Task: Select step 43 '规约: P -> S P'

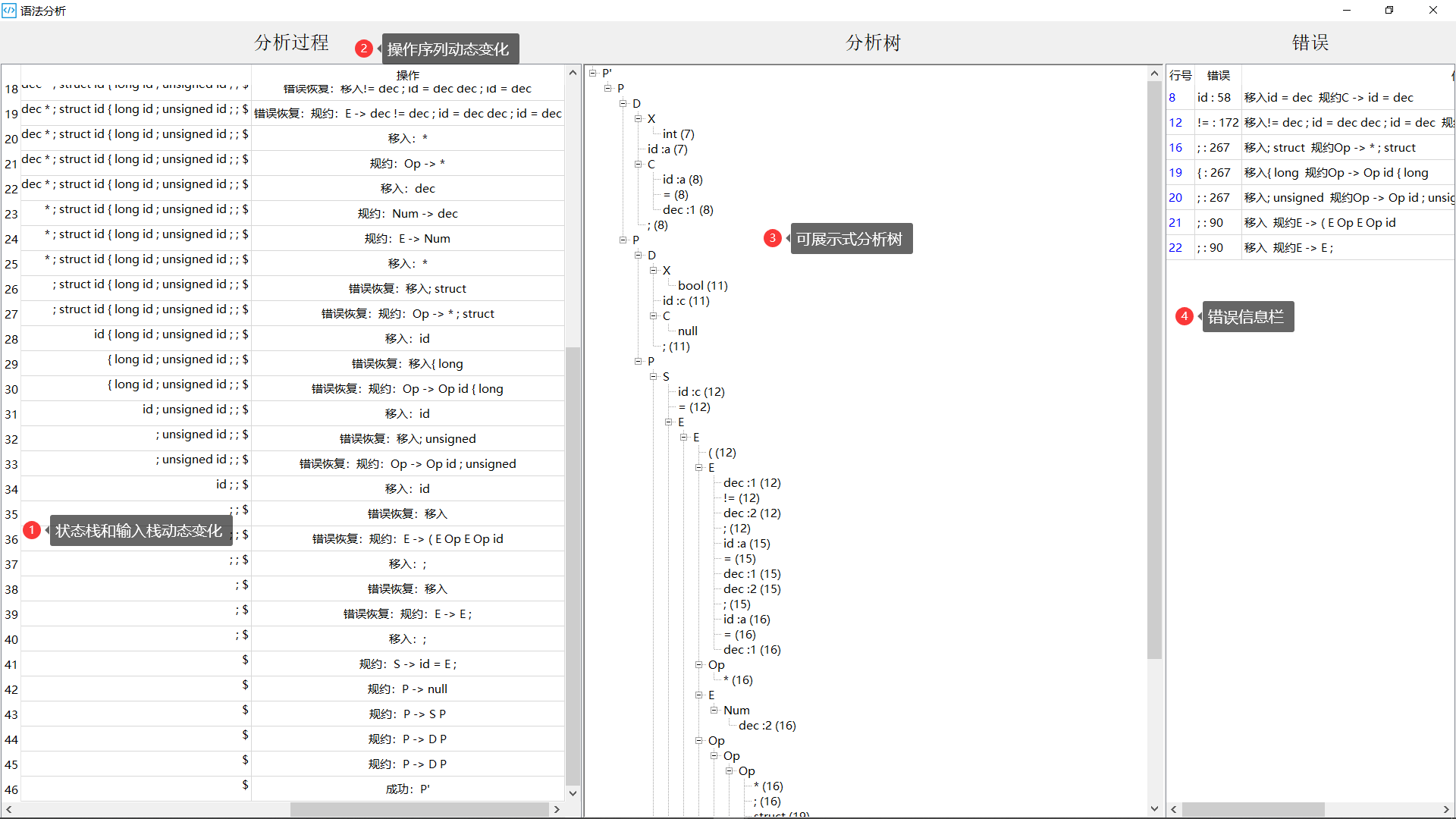Action: pyautogui.click(x=408, y=714)
